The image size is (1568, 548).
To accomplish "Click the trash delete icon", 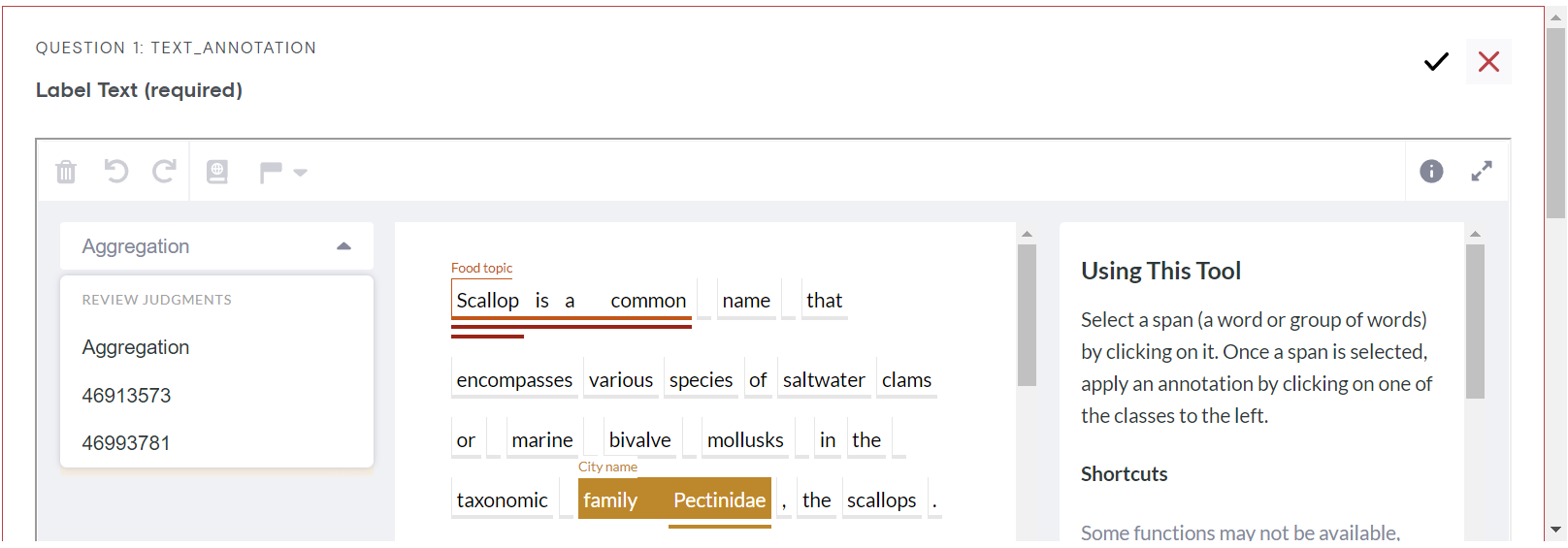I will click(x=66, y=173).
